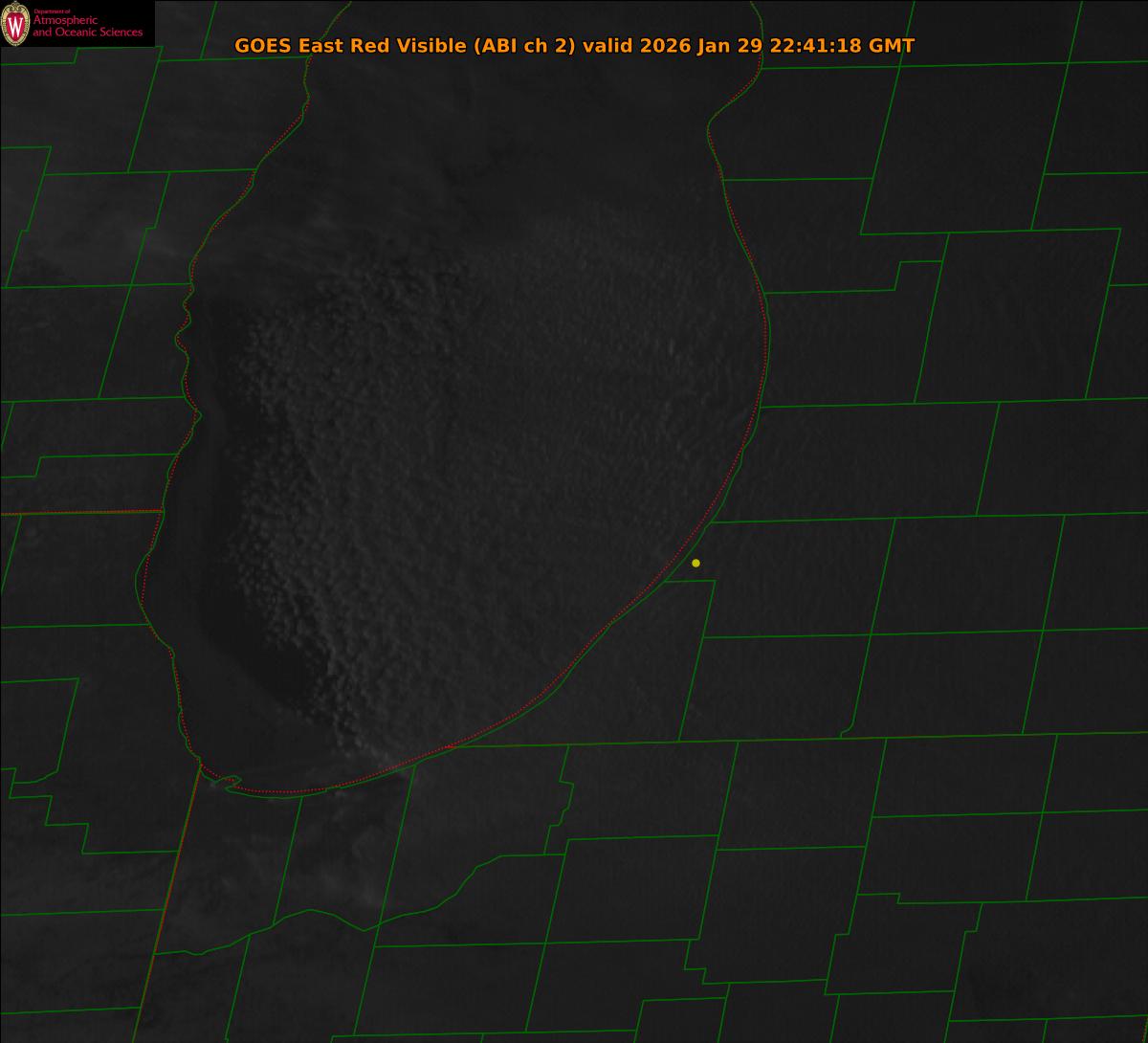Click the "2026 Jan 29" date text
The height and width of the screenshot is (1043, 1148).
click(696, 46)
